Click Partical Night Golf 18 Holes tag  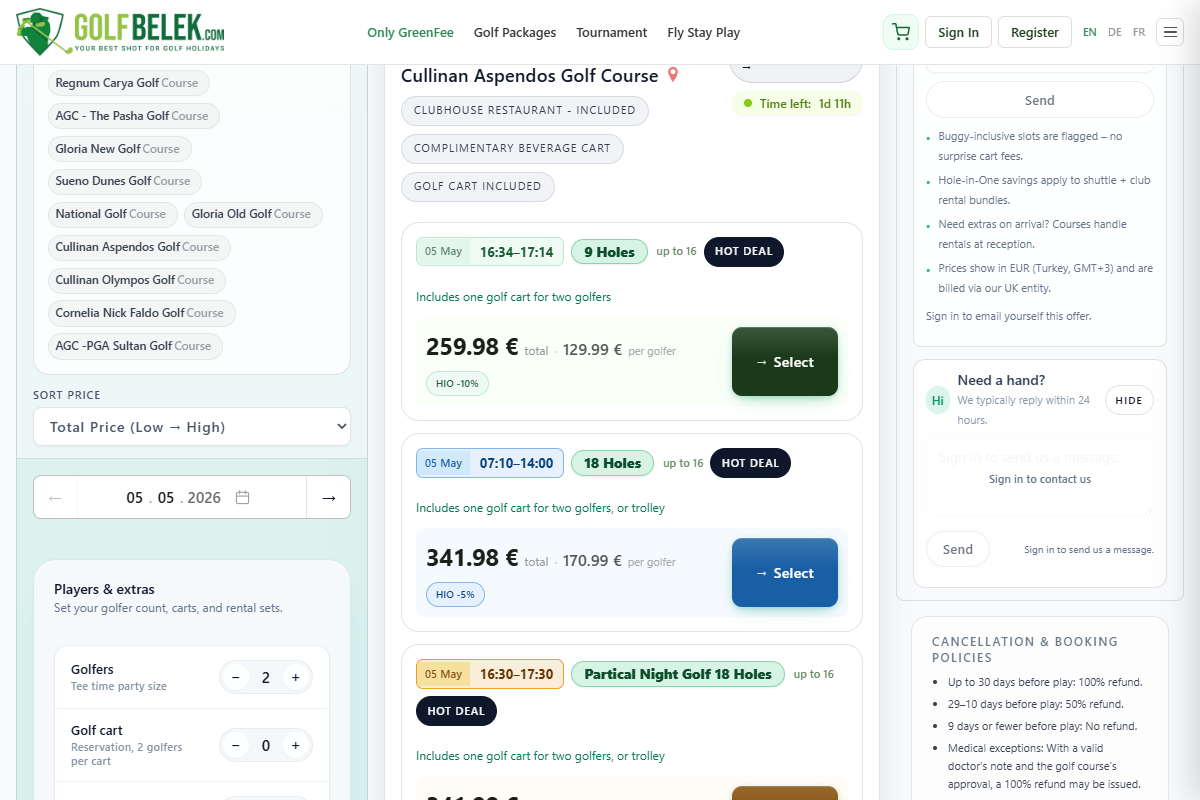point(678,674)
